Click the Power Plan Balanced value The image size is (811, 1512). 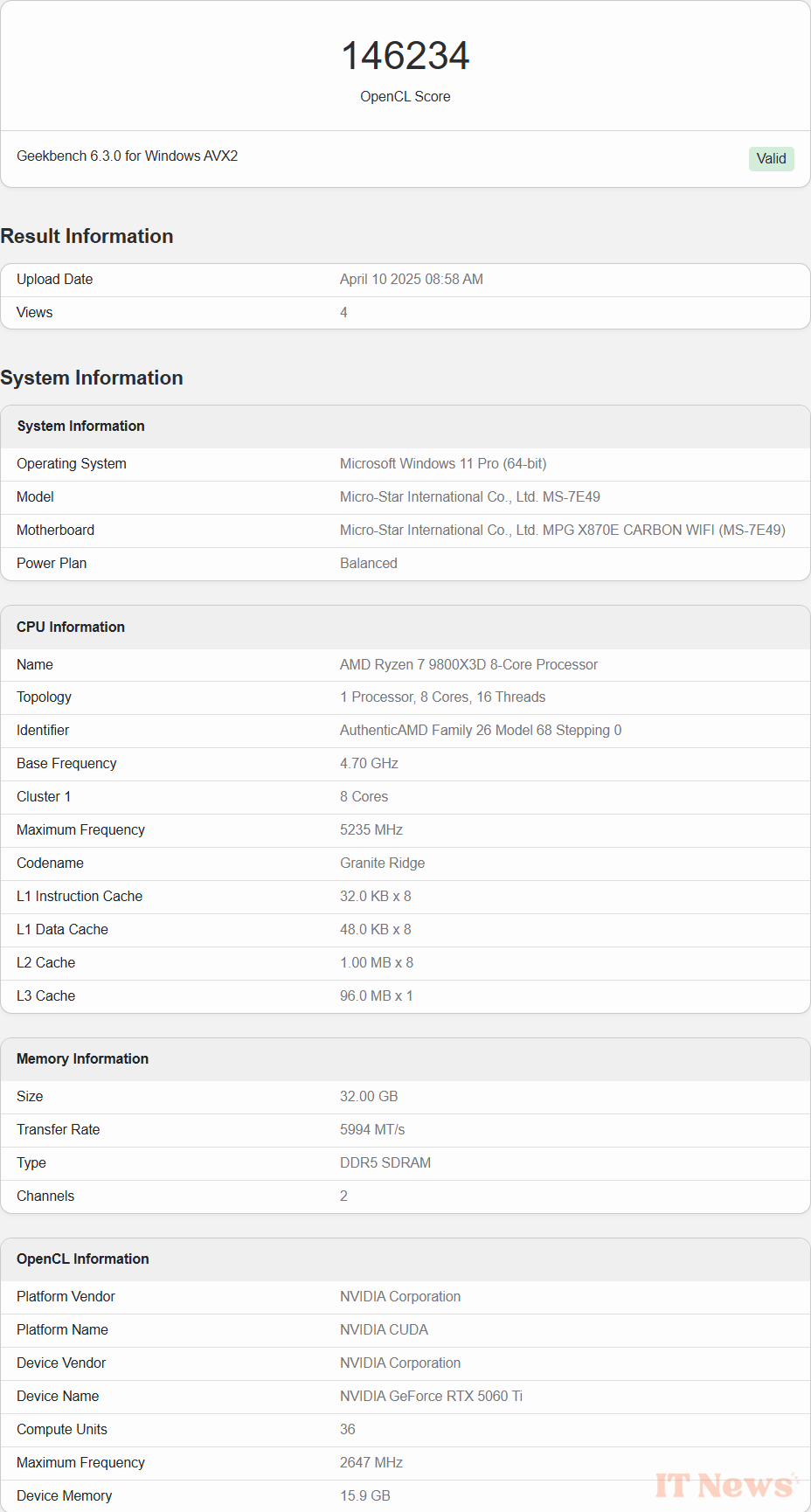[x=368, y=564]
